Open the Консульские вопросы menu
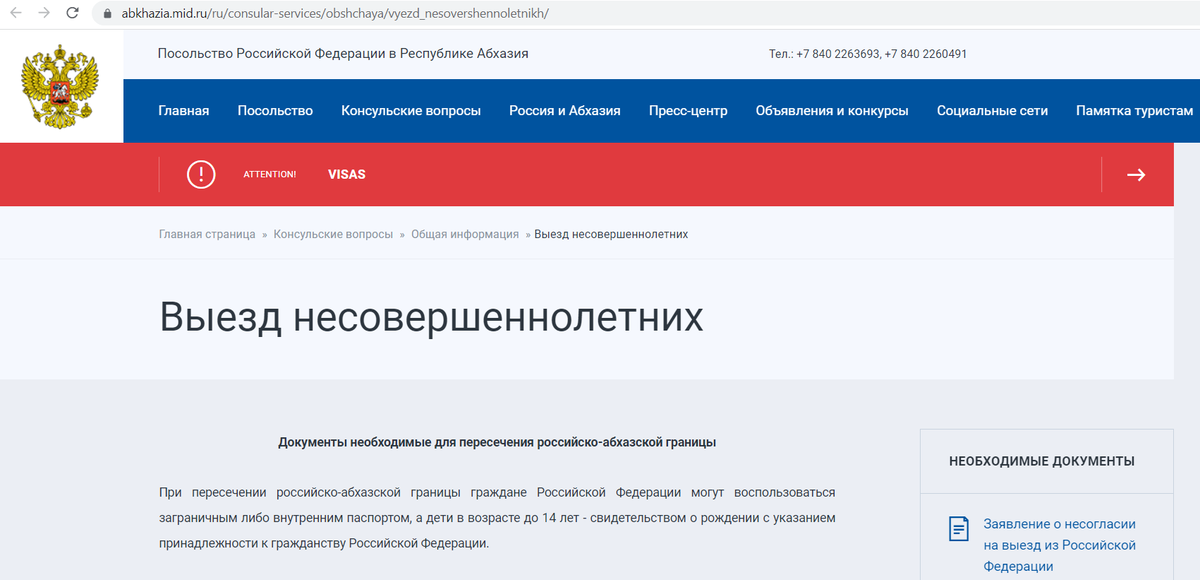The image size is (1200, 580). pos(411,111)
